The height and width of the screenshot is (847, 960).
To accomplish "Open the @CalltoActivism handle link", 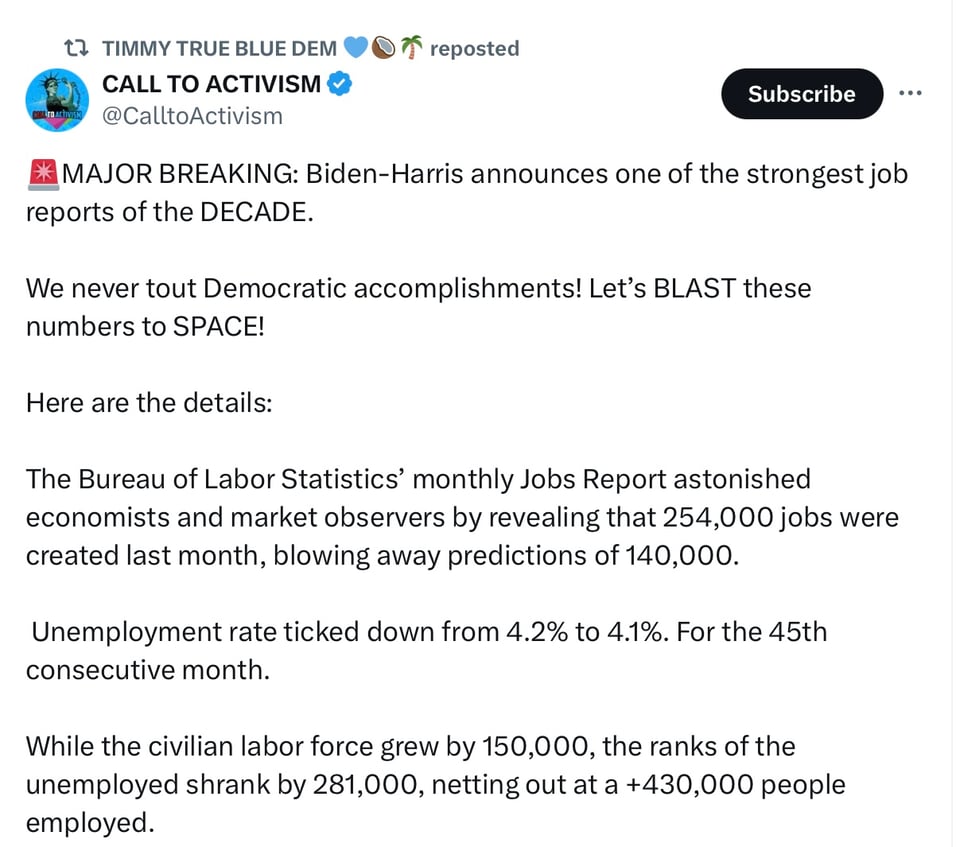I will coord(192,116).
